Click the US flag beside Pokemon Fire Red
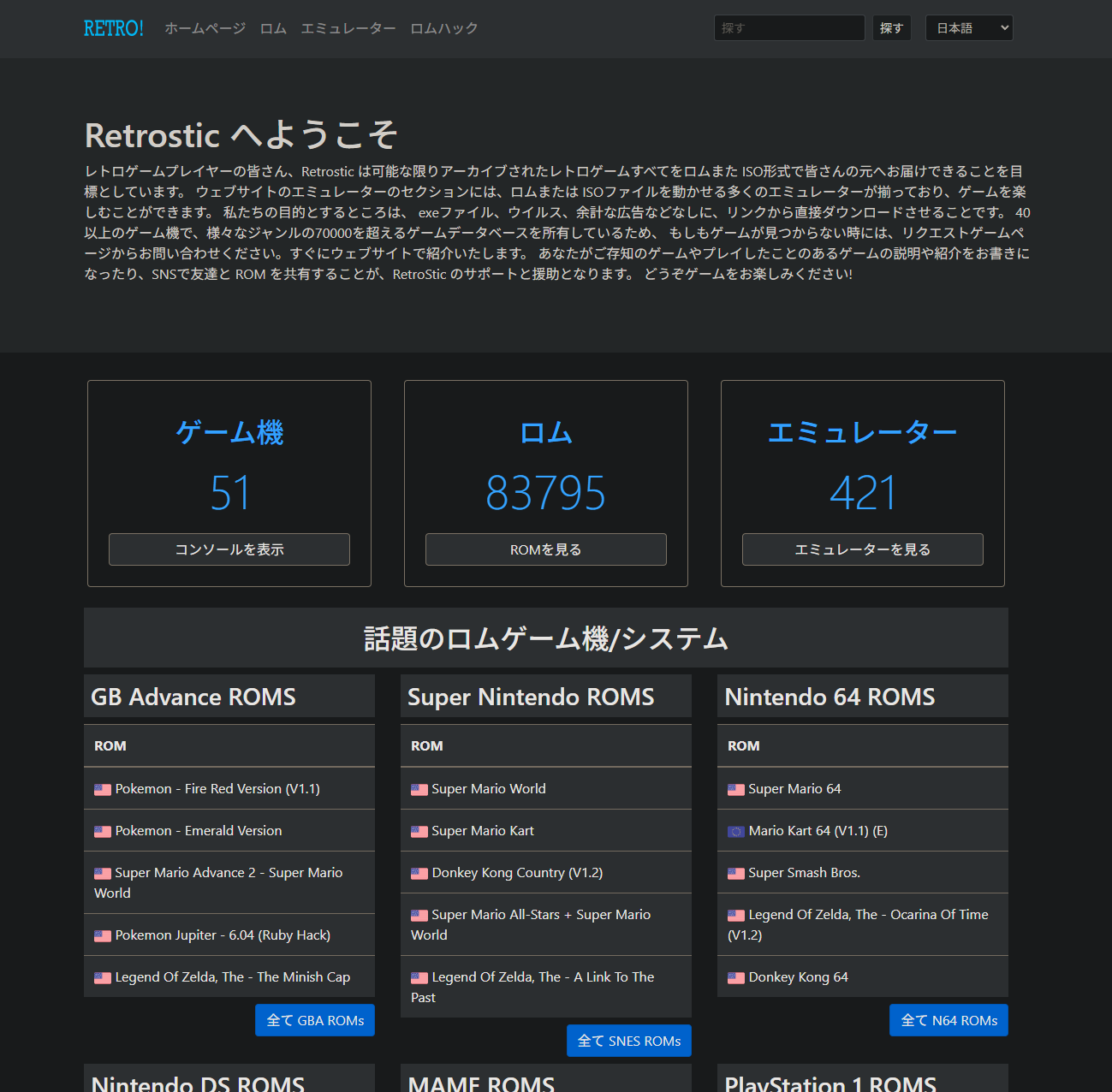 pos(103,790)
